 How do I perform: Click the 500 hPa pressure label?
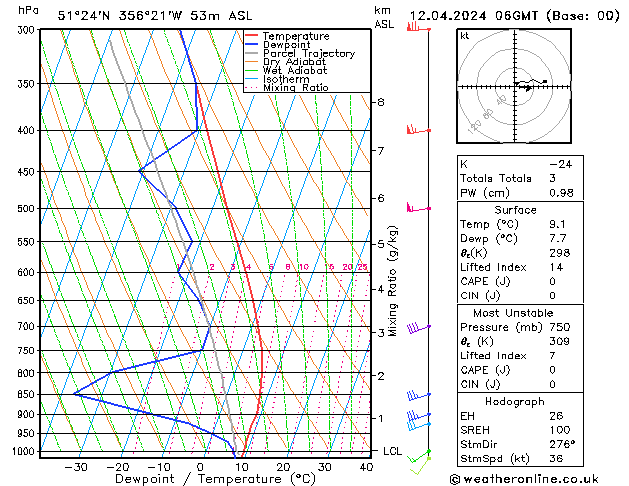click(28, 209)
